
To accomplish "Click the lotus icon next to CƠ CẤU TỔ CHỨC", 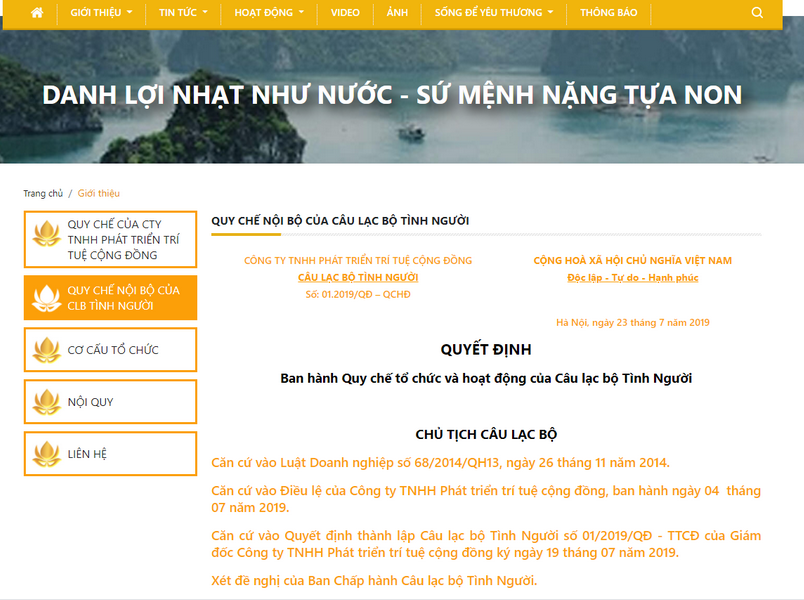I will [x=45, y=349].
